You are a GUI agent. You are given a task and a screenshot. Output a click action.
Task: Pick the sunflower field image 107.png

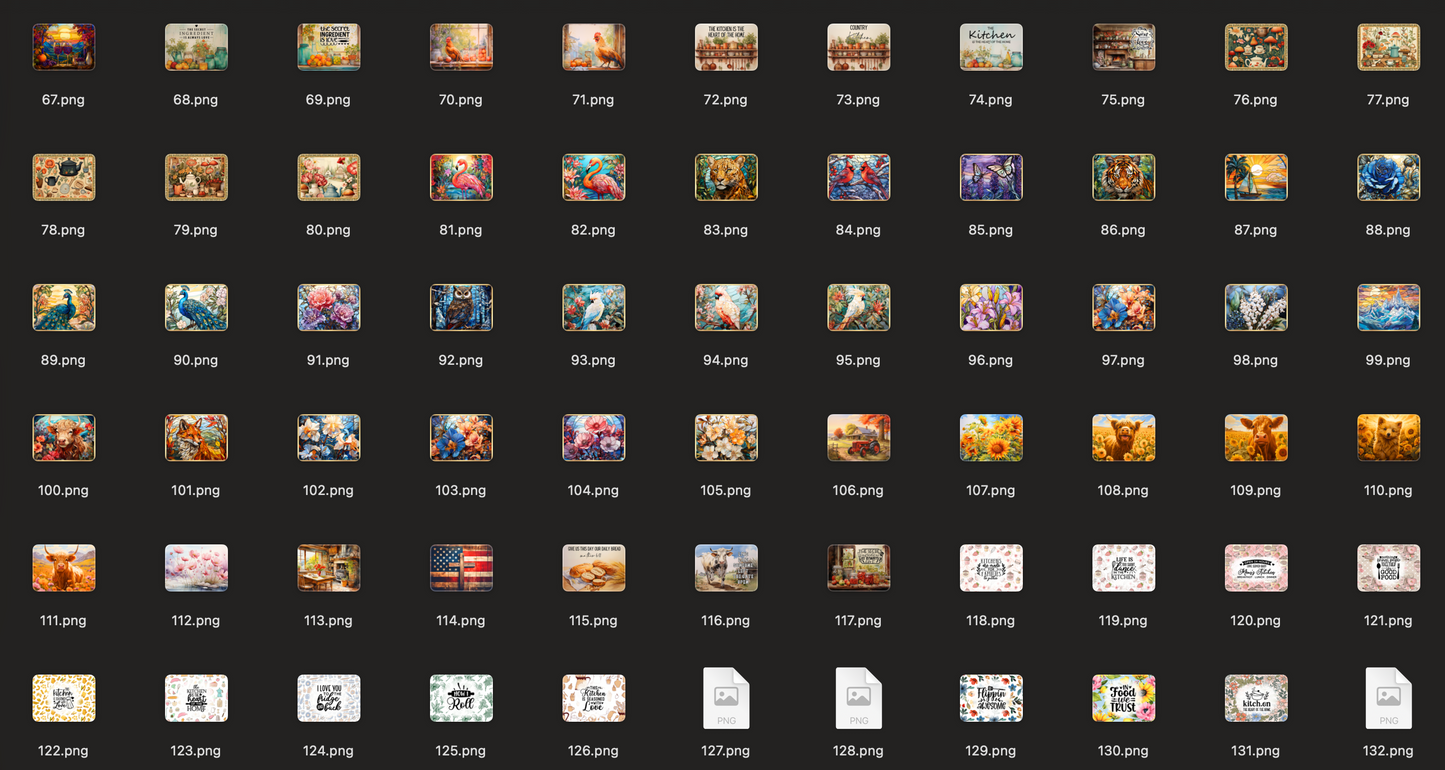pos(991,437)
